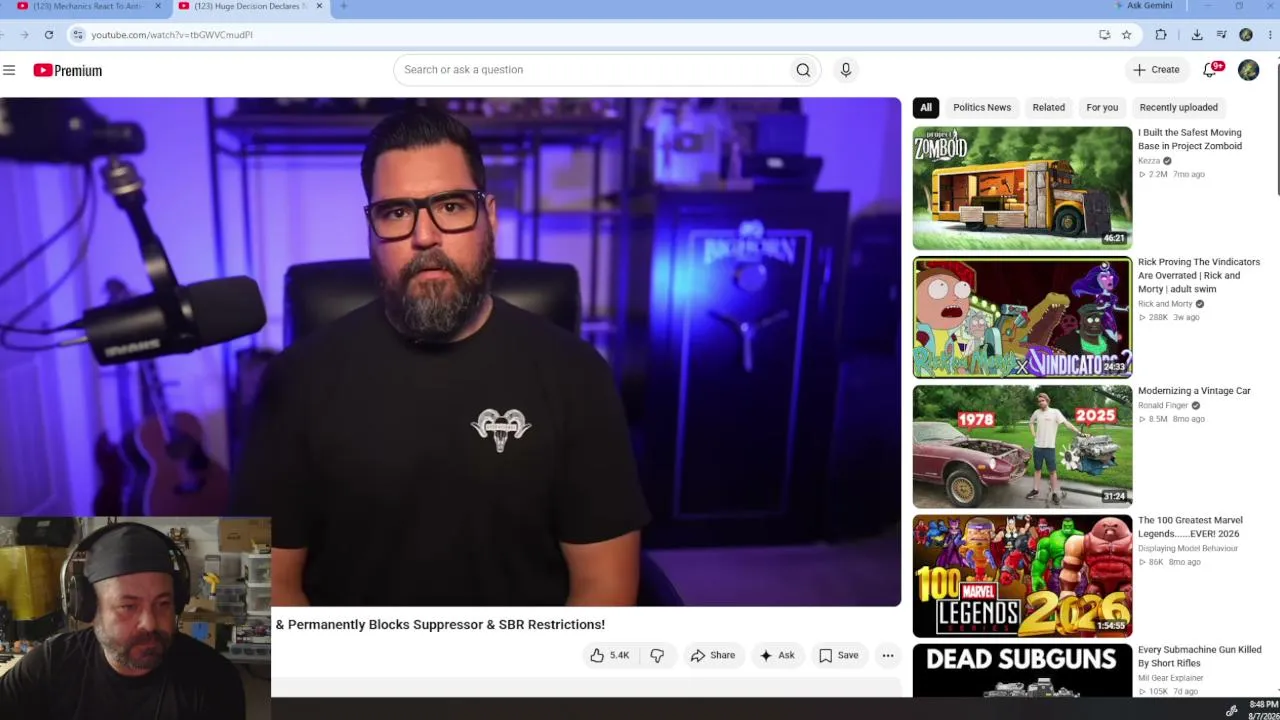Open Chrome media controls icon
This screenshot has width=1280, height=720.
point(1221,35)
